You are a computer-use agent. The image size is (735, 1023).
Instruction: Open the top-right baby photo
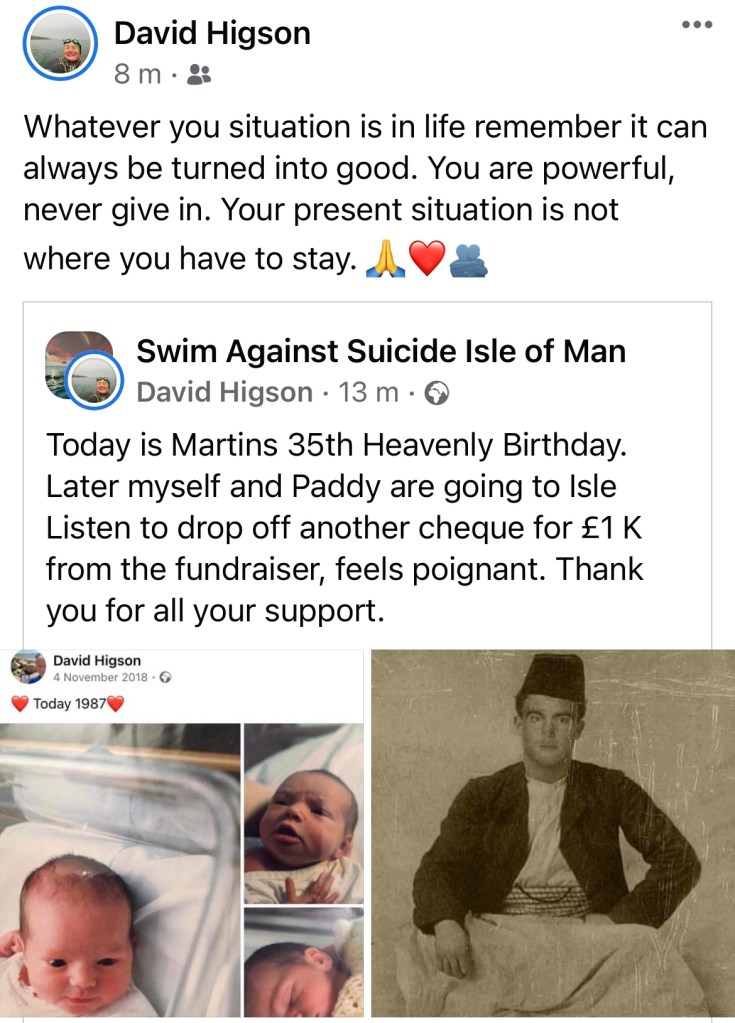point(303,812)
